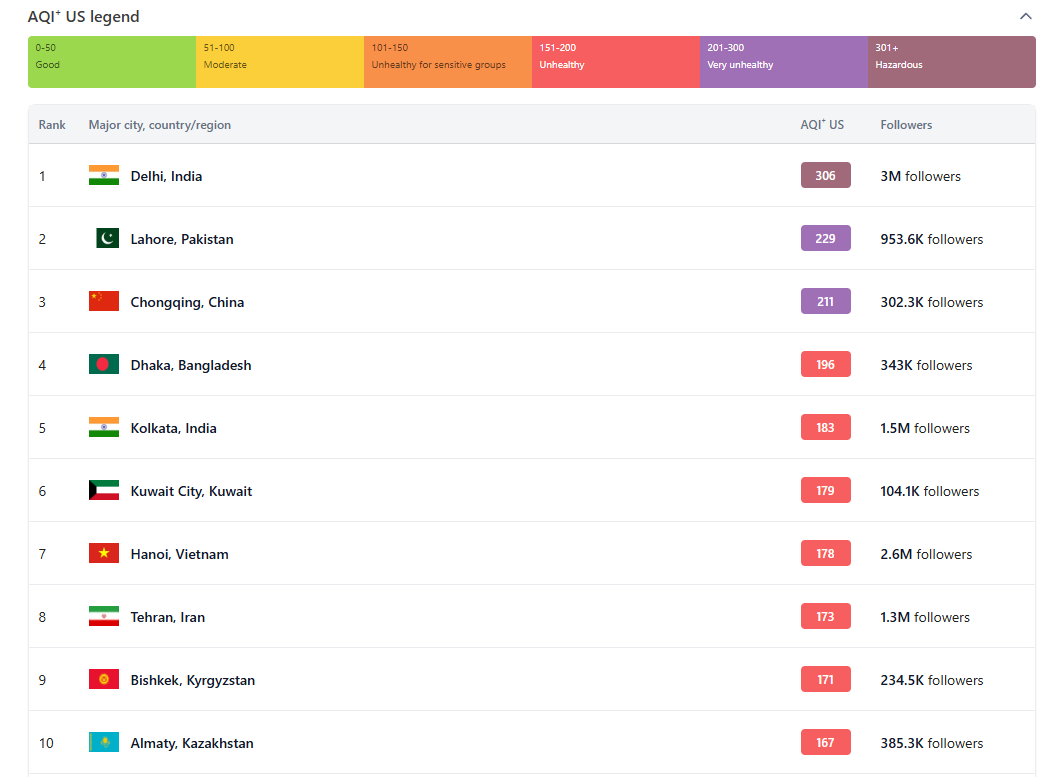Viewport: 1059px width, 777px height.
Task: Click the Pakistan flag next to Lahore
Action: click(x=107, y=239)
